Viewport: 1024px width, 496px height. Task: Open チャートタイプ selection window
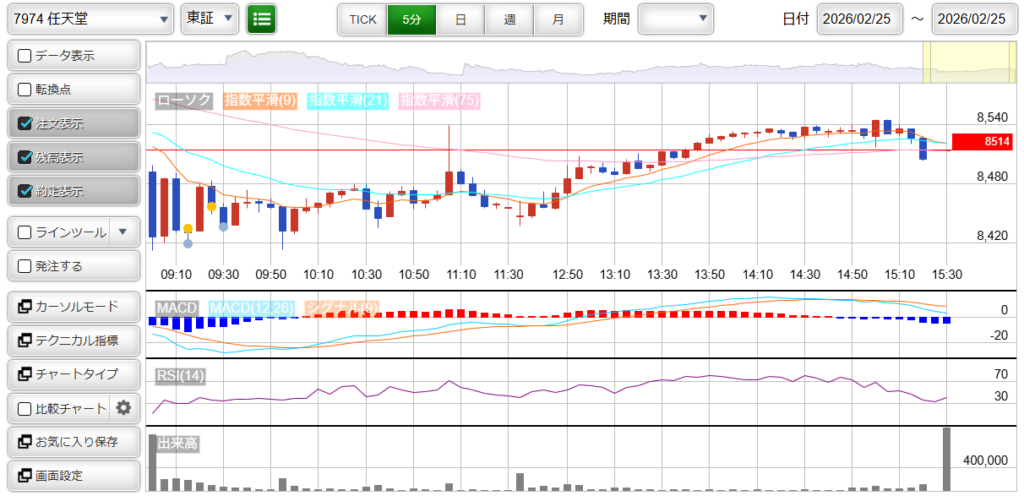point(72,374)
